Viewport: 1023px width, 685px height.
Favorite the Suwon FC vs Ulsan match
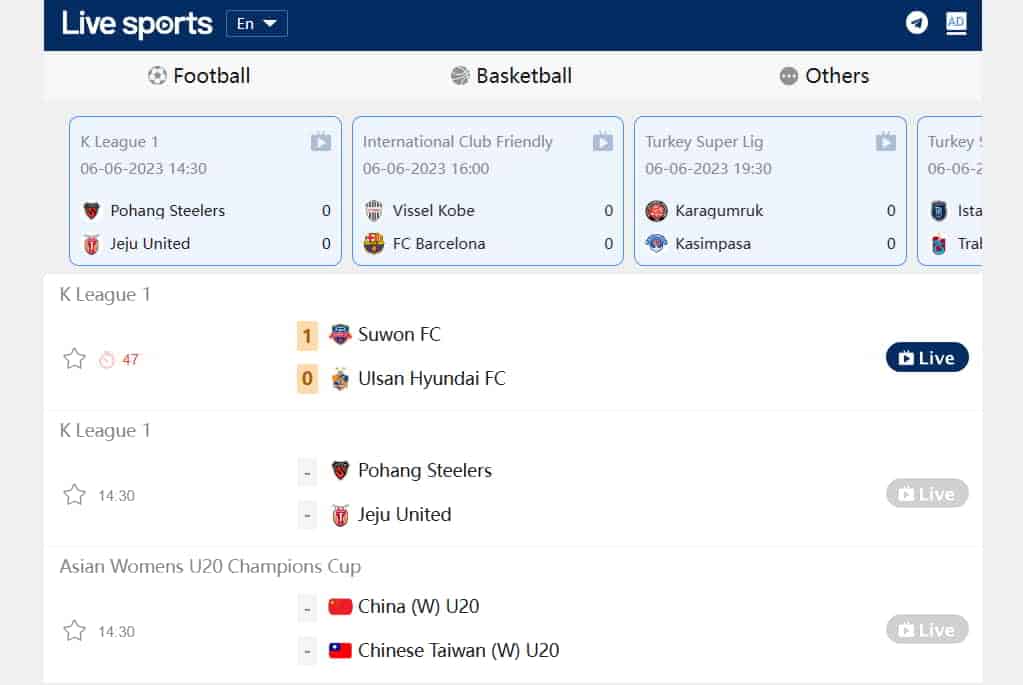74,359
